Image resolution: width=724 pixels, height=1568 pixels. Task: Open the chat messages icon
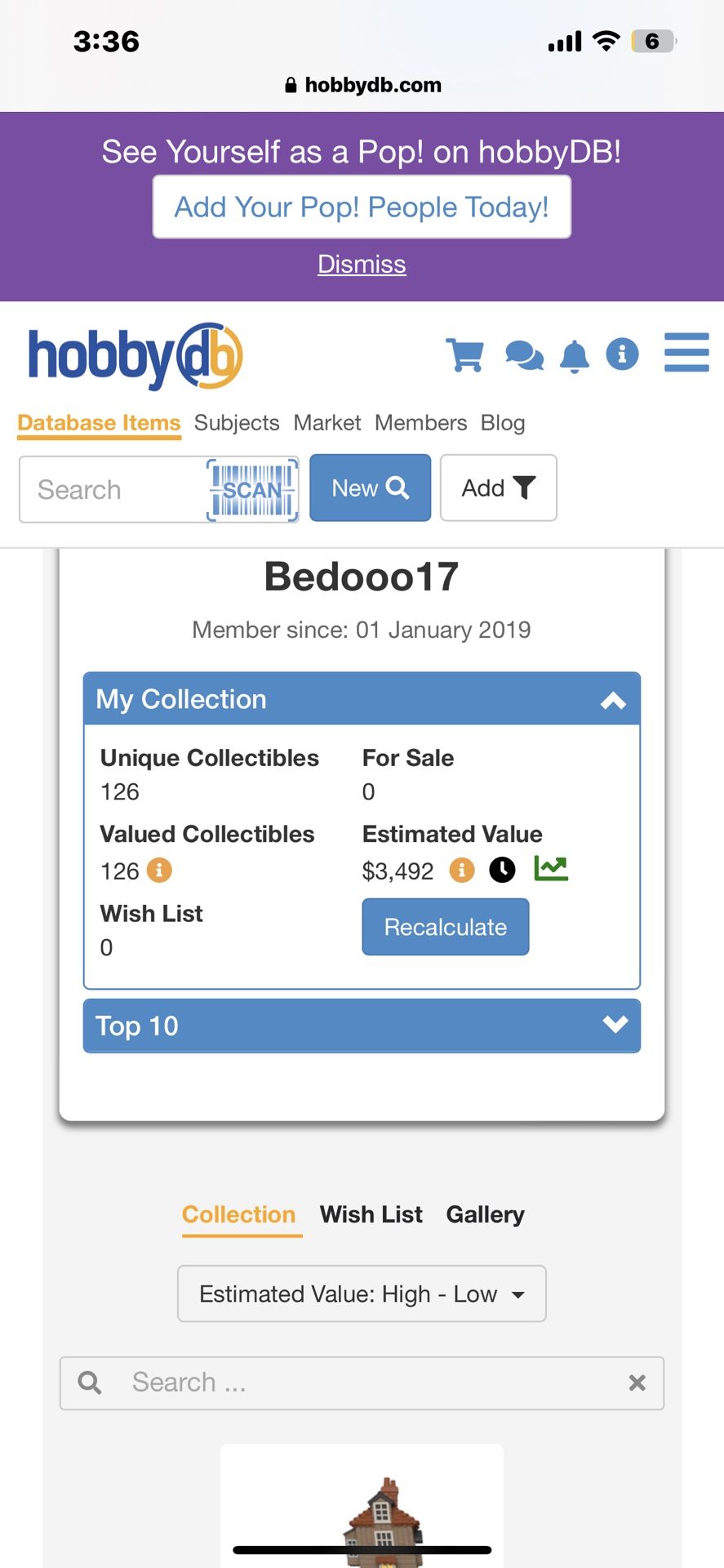pyautogui.click(x=524, y=355)
